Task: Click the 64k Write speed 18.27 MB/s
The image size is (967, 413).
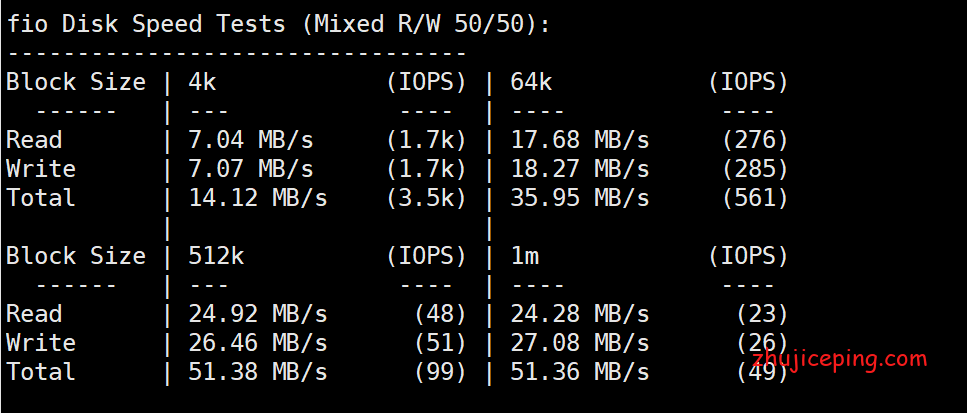Action: pos(580,170)
